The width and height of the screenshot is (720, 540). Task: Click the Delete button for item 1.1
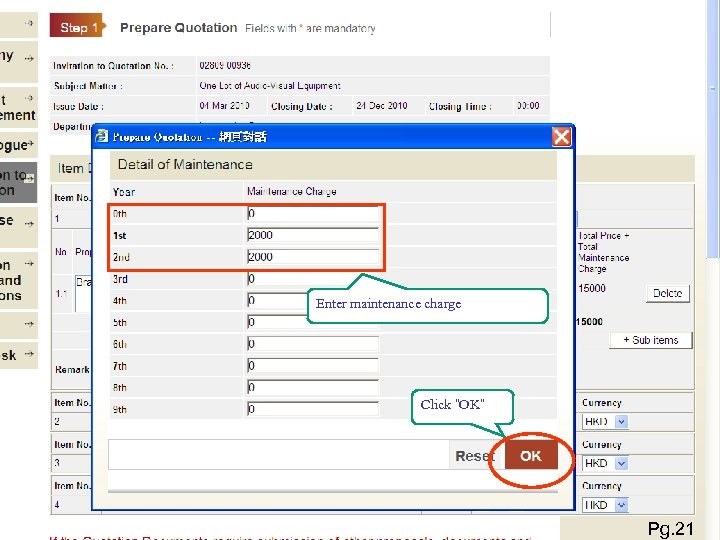(x=668, y=293)
